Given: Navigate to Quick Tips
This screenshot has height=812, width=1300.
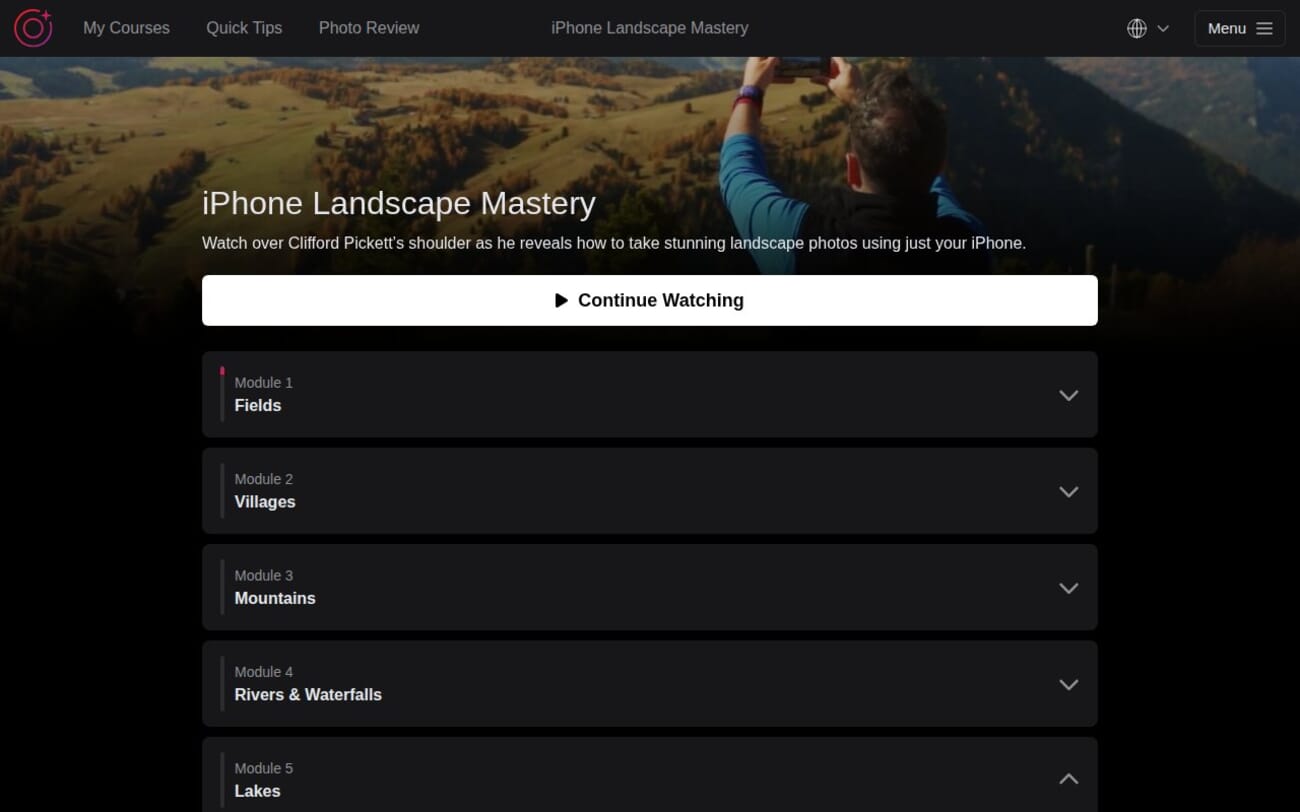Looking at the screenshot, I should pyautogui.click(x=244, y=28).
